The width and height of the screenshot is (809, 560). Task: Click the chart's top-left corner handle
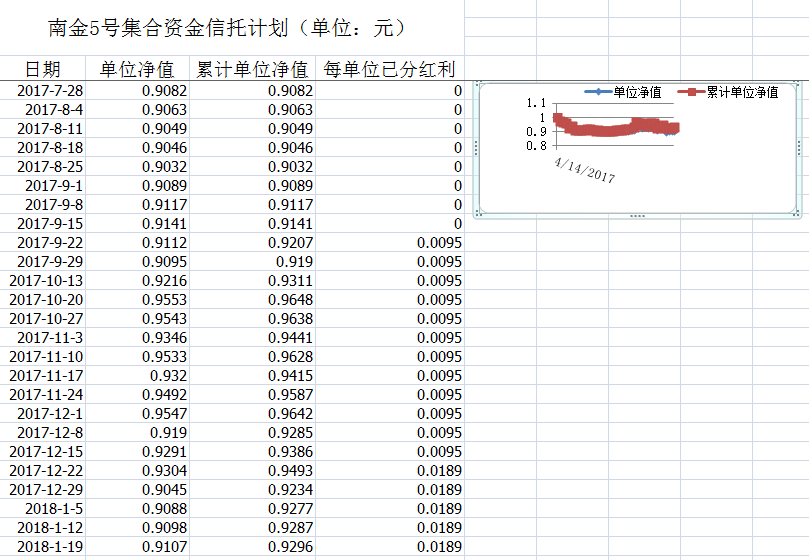[476, 83]
